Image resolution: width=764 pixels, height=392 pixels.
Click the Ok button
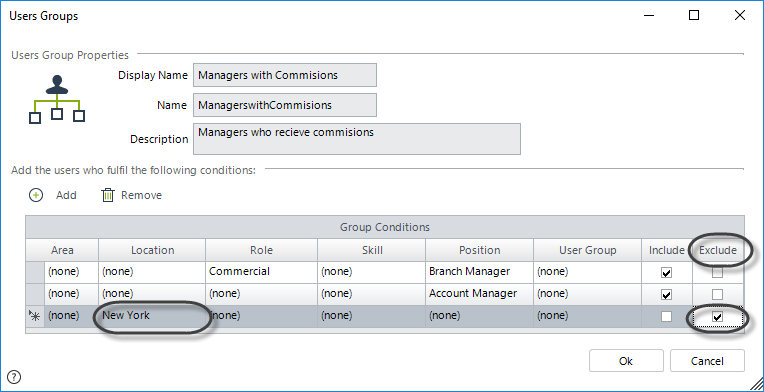click(626, 361)
